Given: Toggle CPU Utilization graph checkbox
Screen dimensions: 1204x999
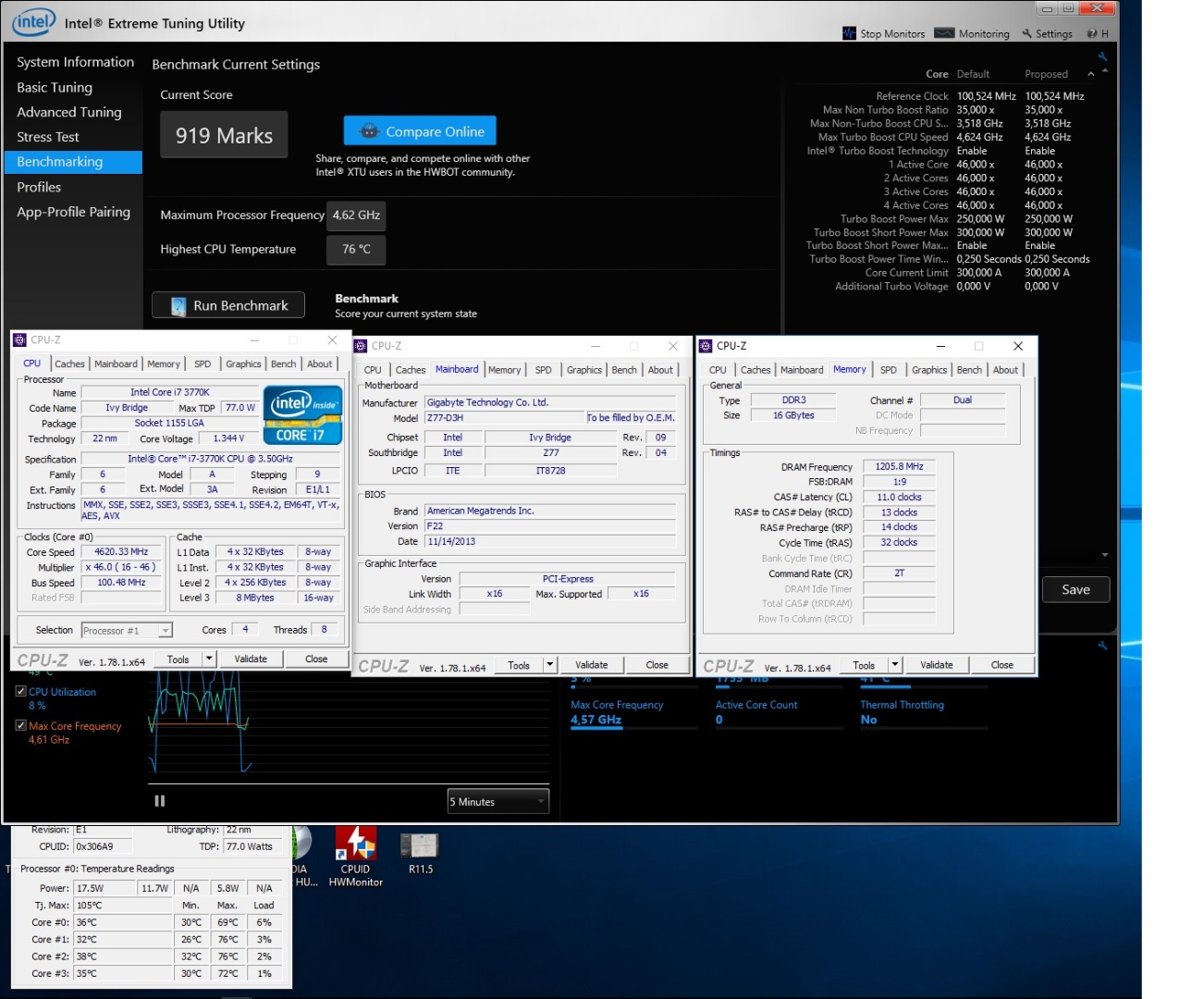Looking at the screenshot, I should [21, 691].
